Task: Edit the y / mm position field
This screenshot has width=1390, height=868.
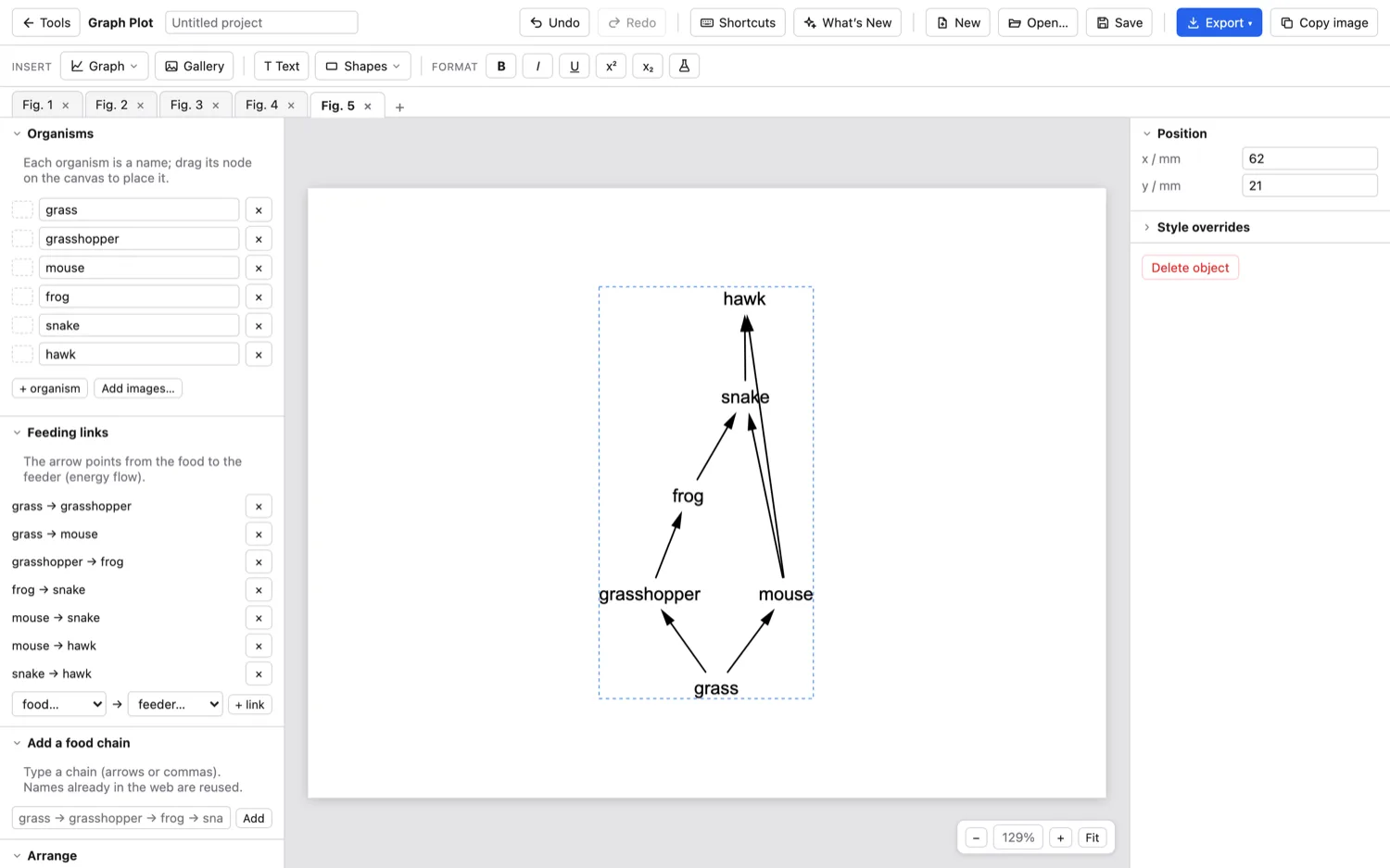Action: tap(1309, 185)
